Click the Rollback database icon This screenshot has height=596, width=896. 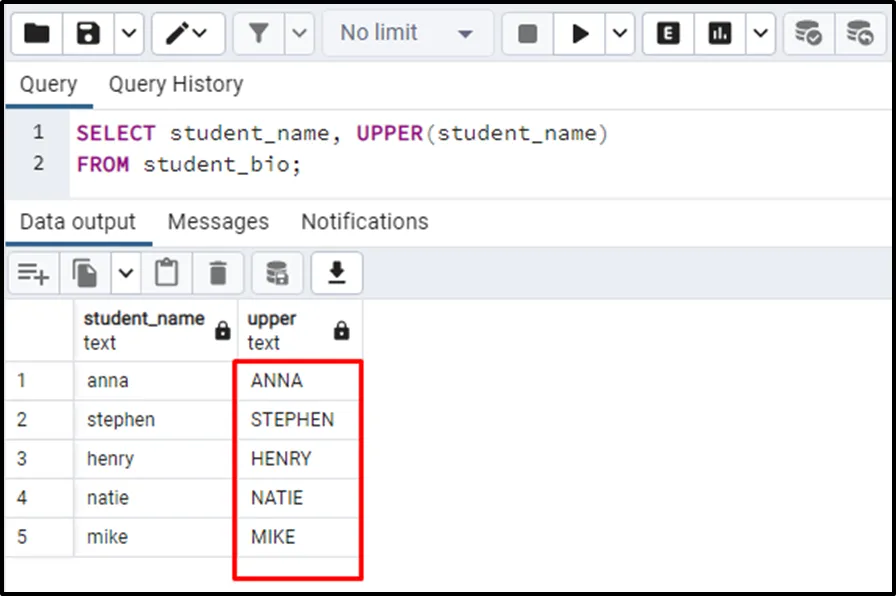tap(860, 34)
